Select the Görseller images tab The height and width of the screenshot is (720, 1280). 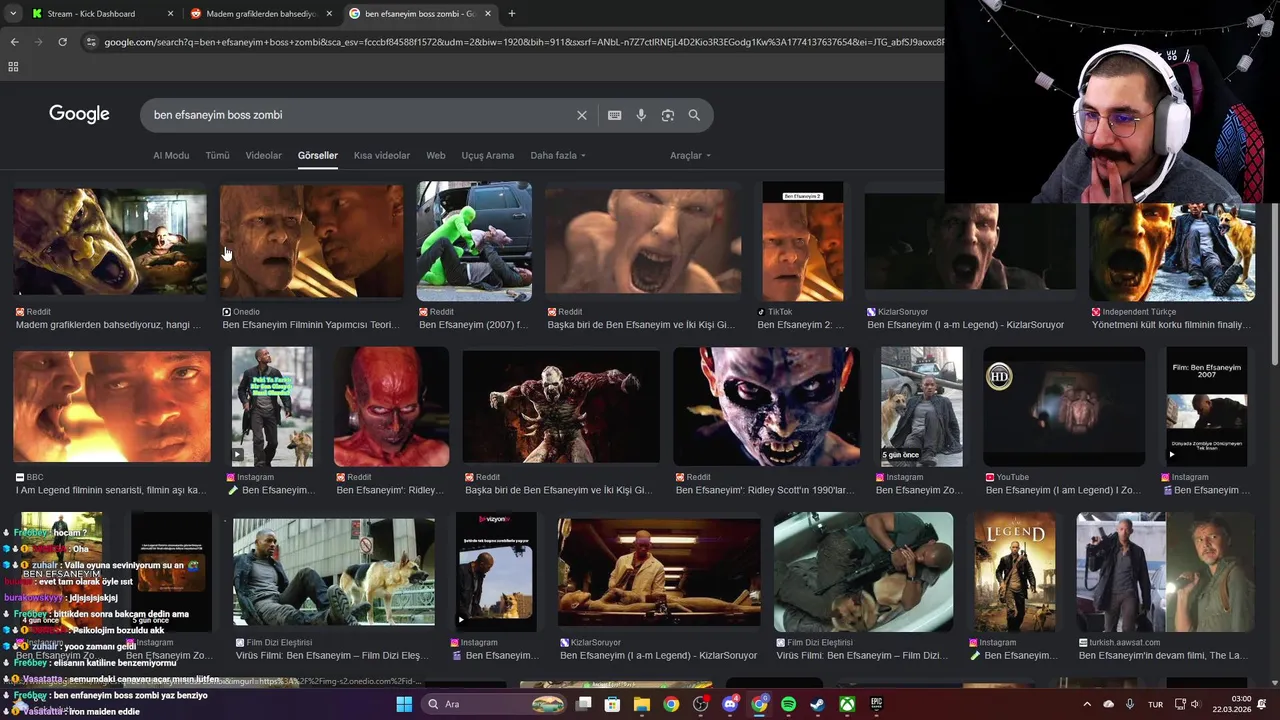point(318,156)
